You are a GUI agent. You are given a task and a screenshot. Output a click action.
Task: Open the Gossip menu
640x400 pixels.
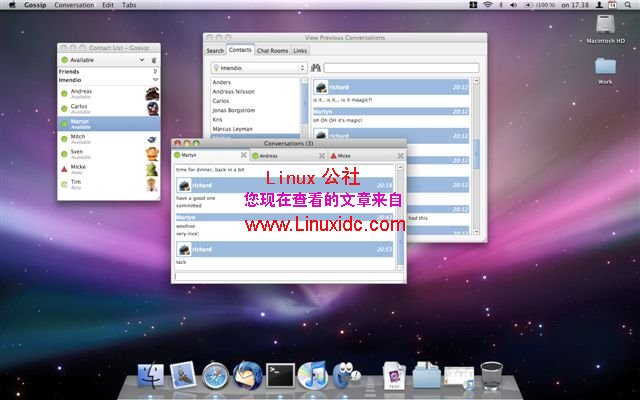pyautogui.click(x=35, y=5)
